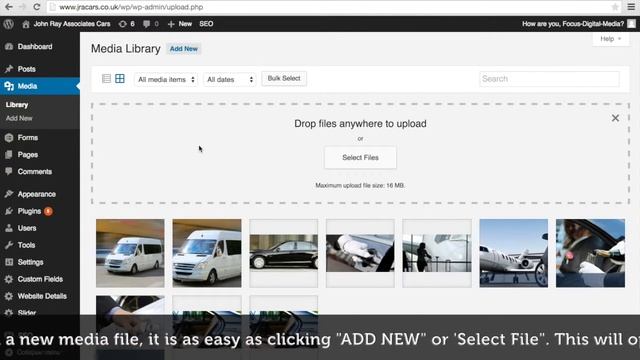Open the Posts menu item
The width and height of the screenshot is (640, 360).
click(27, 69)
